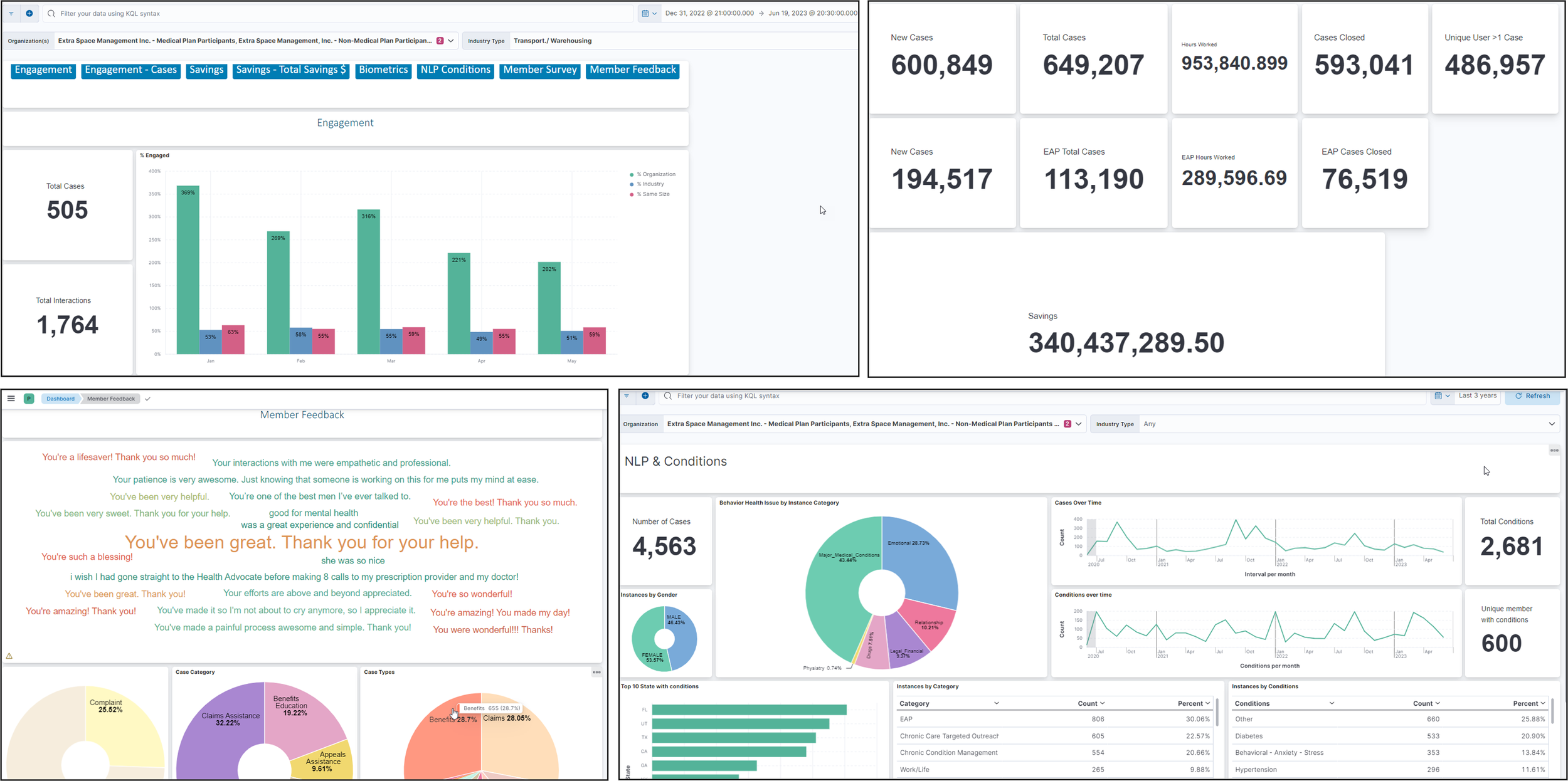Toggle % Organization legend swatch
Image resolution: width=1568 pixels, height=781 pixels.
pos(632,174)
